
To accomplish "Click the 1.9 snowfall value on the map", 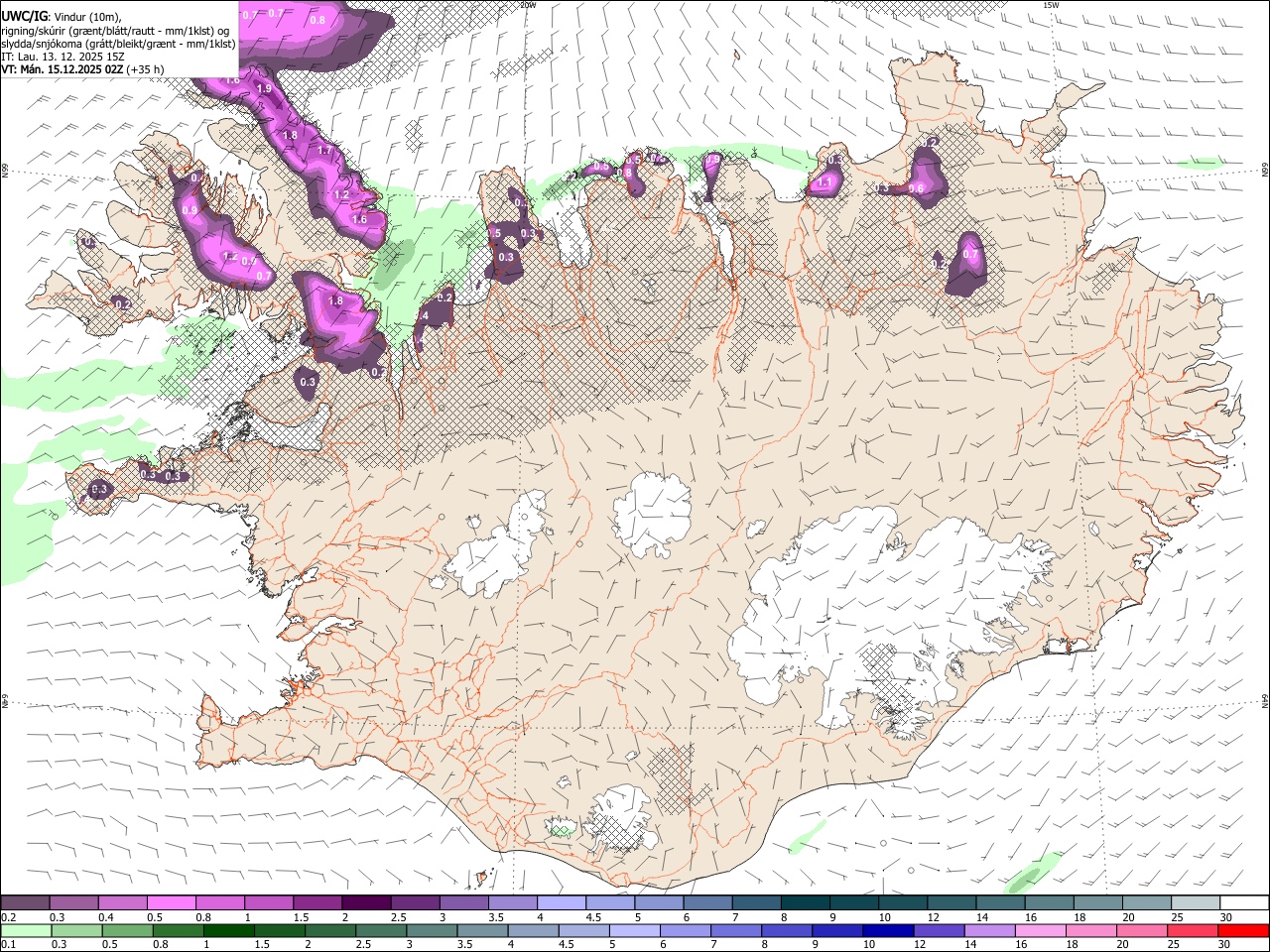I will [x=264, y=88].
